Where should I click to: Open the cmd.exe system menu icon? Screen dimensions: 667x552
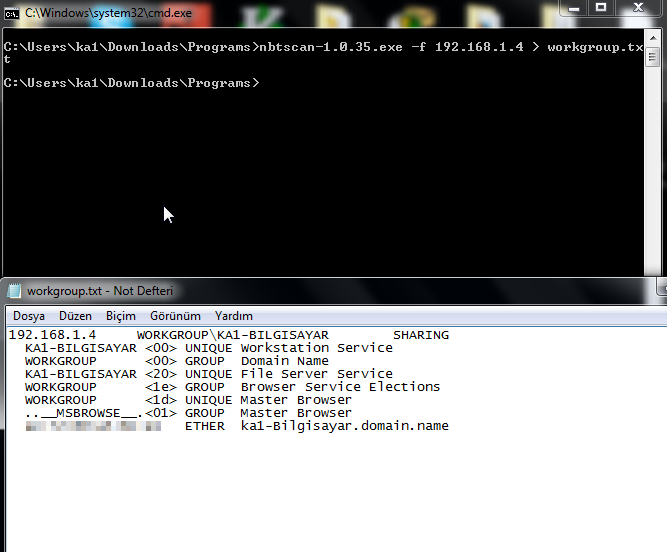pos(12,13)
